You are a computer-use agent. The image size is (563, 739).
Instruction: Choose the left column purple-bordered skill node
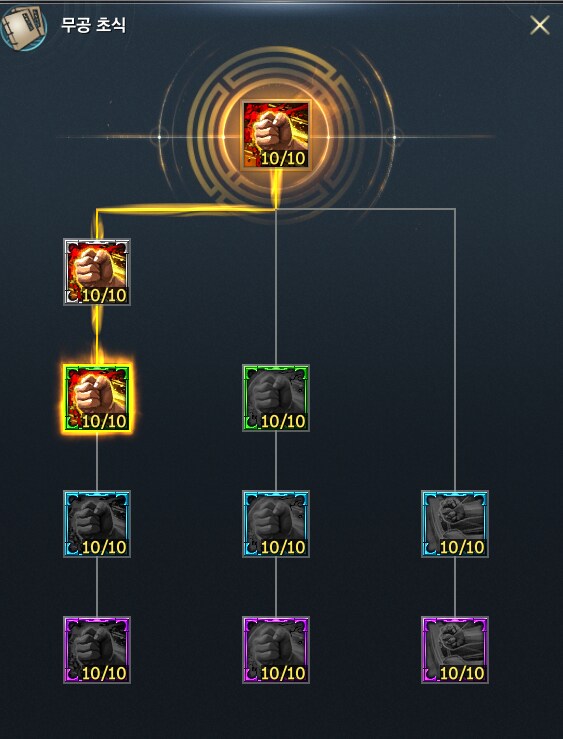coord(97,650)
